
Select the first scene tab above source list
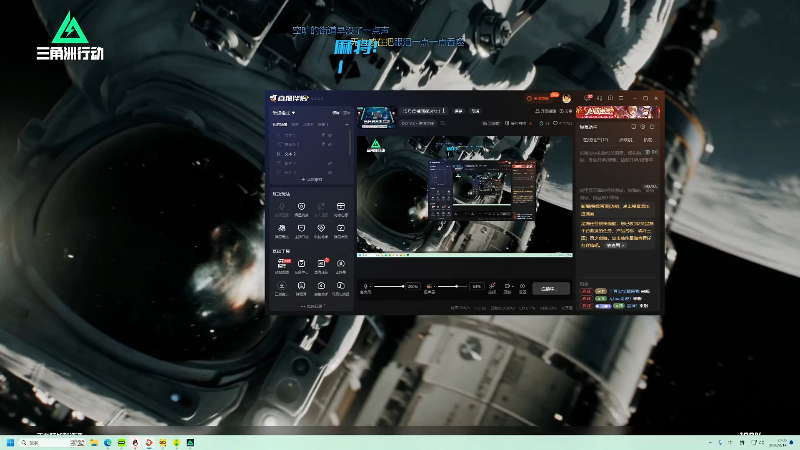click(280, 124)
